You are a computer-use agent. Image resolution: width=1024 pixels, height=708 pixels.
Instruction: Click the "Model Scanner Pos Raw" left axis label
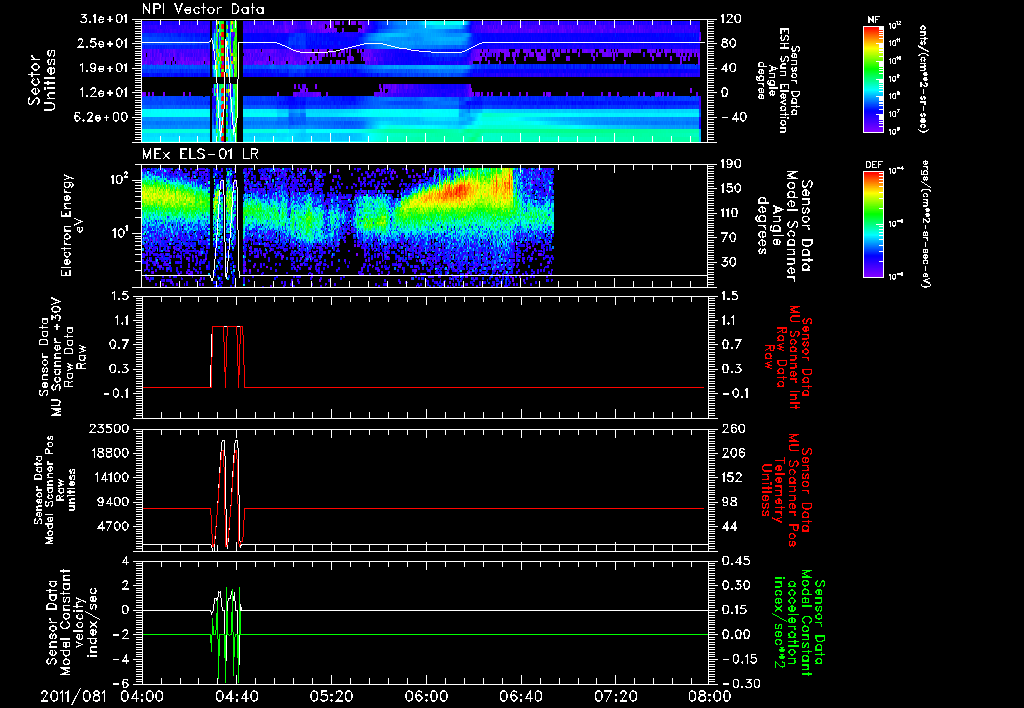54,490
